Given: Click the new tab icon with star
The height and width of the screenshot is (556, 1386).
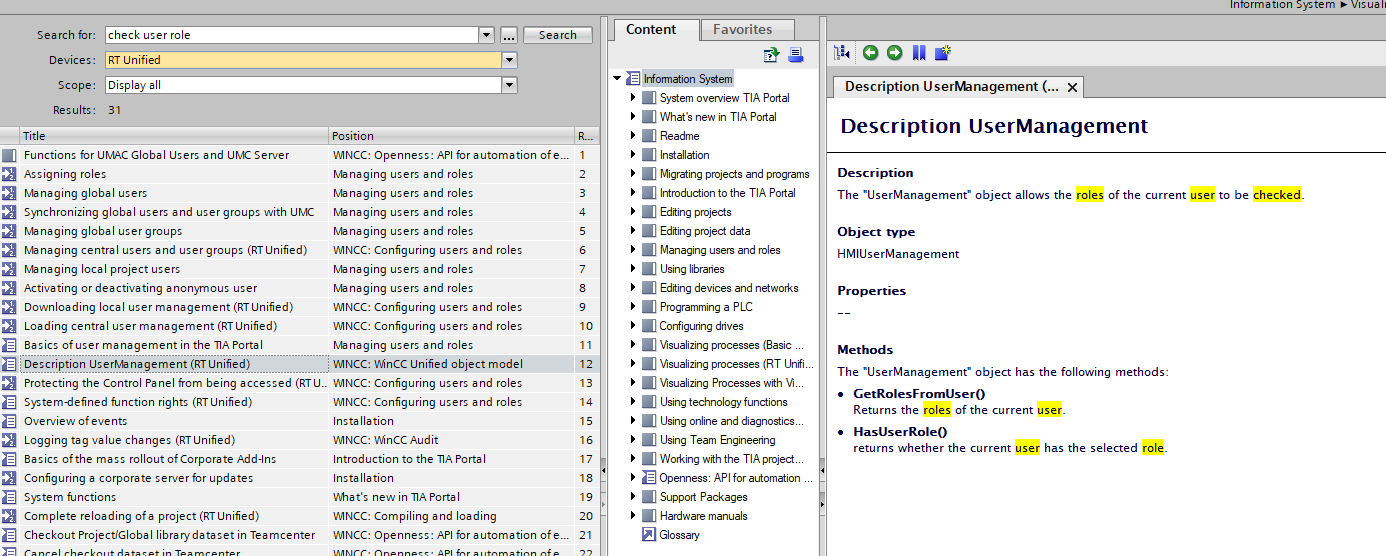Looking at the screenshot, I should tap(942, 53).
